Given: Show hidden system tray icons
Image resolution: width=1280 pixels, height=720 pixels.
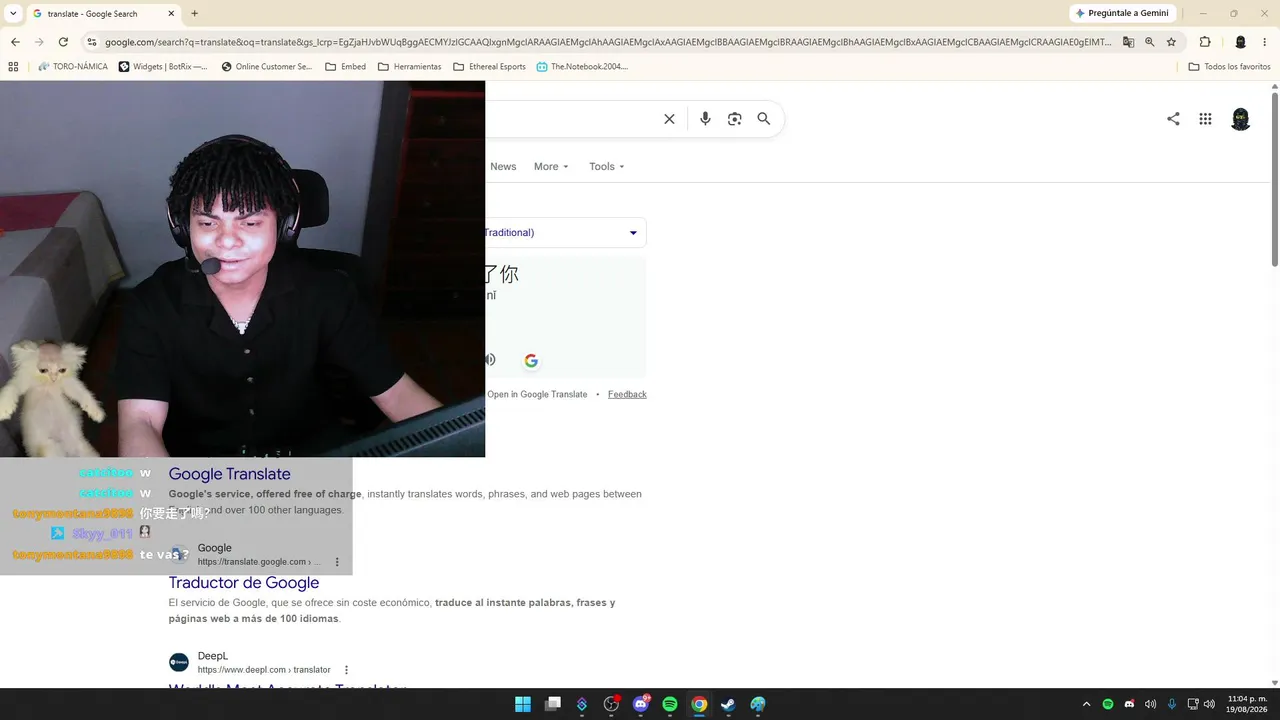Looking at the screenshot, I should (x=1087, y=705).
